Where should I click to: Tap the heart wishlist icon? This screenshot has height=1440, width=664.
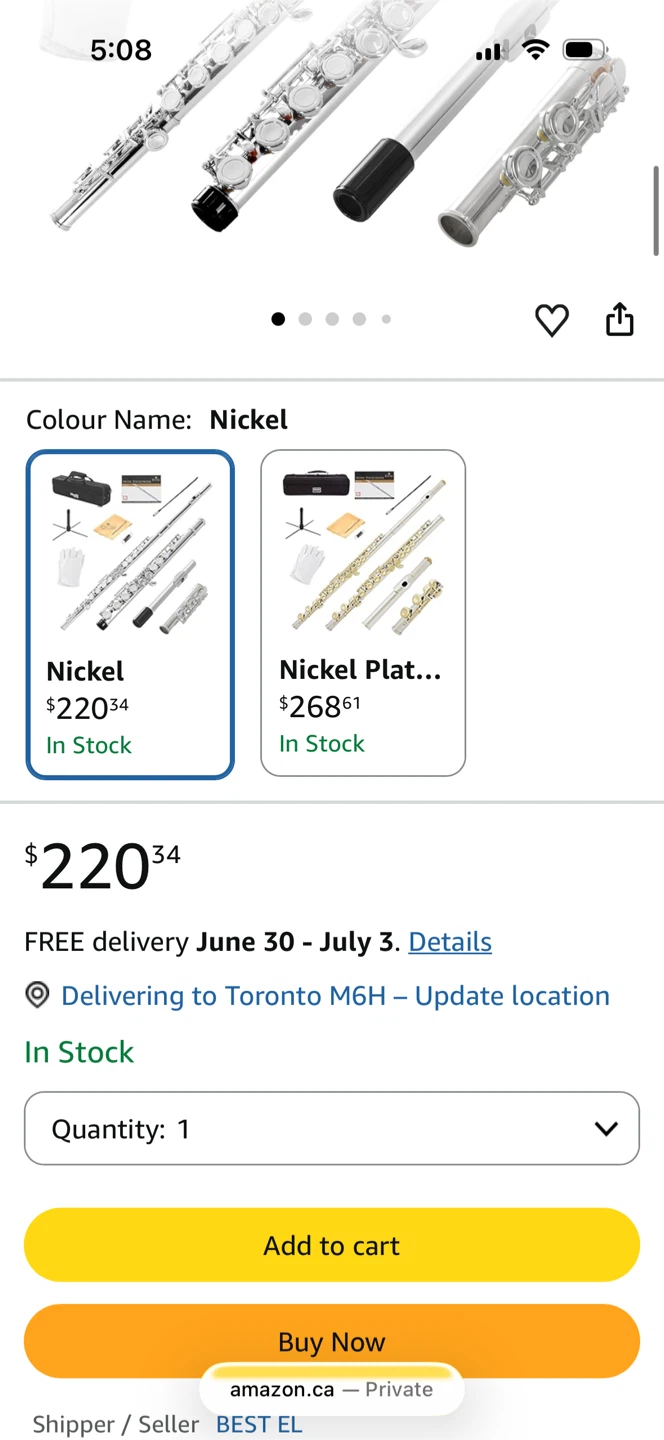pos(552,320)
